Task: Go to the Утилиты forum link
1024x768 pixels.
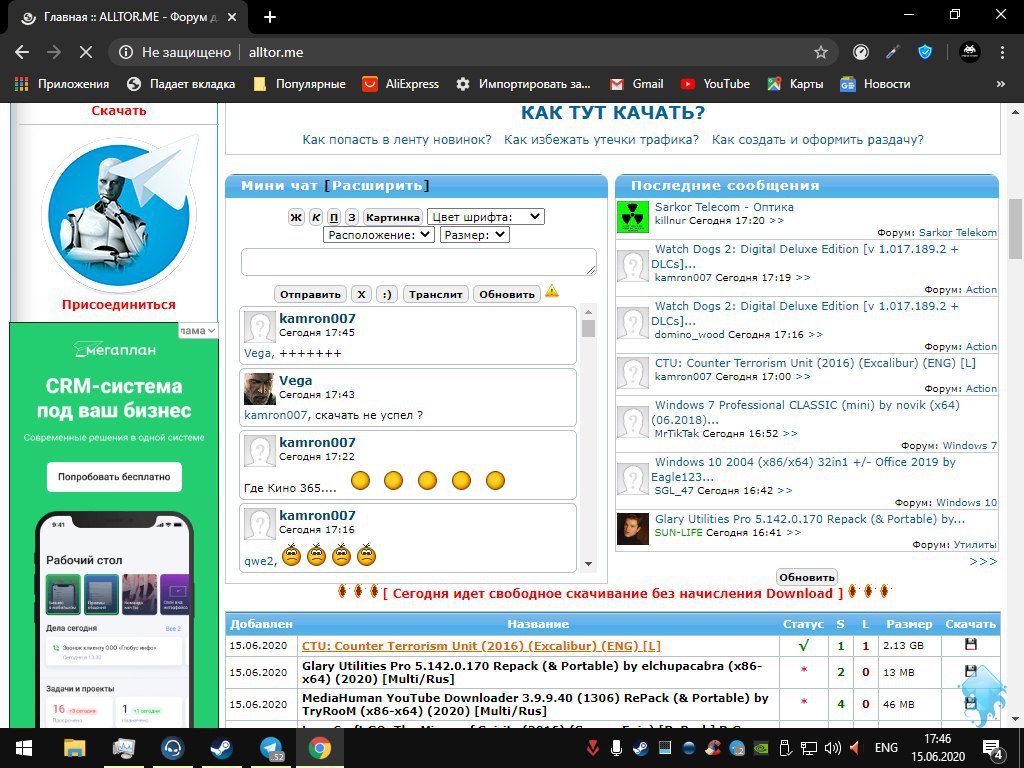Action: click(x=975, y=545)
